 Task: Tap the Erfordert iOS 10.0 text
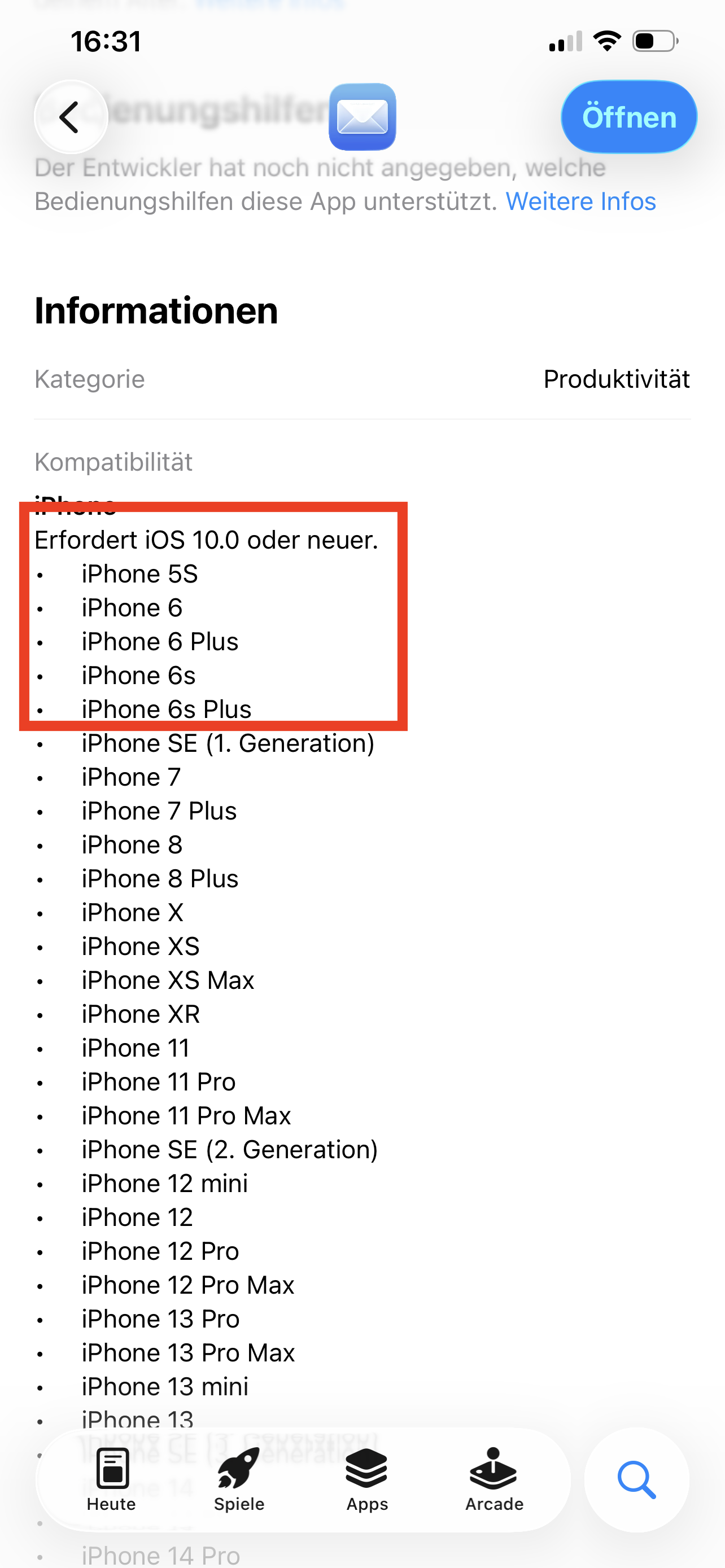206,540
